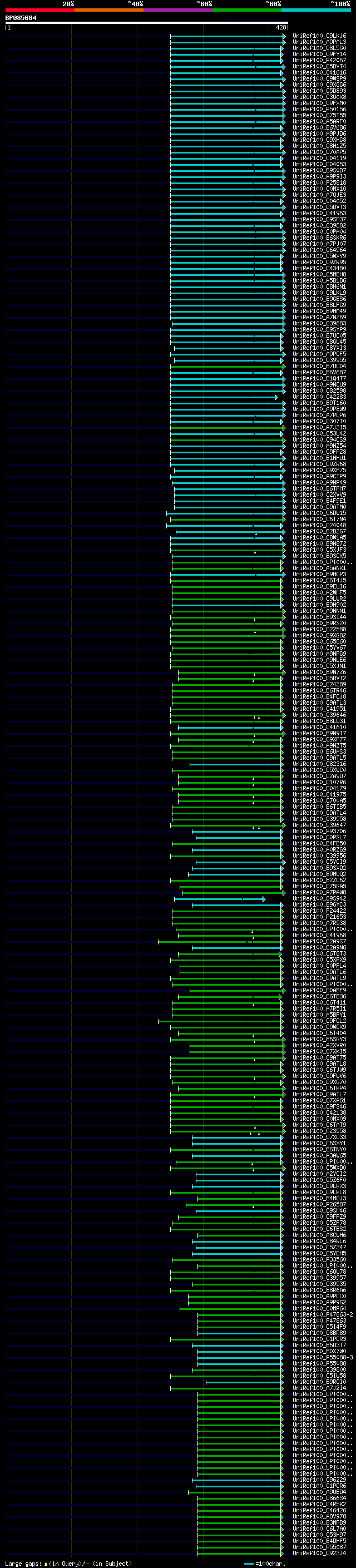Select the UniRef100_P21653 label

point(319,917)
